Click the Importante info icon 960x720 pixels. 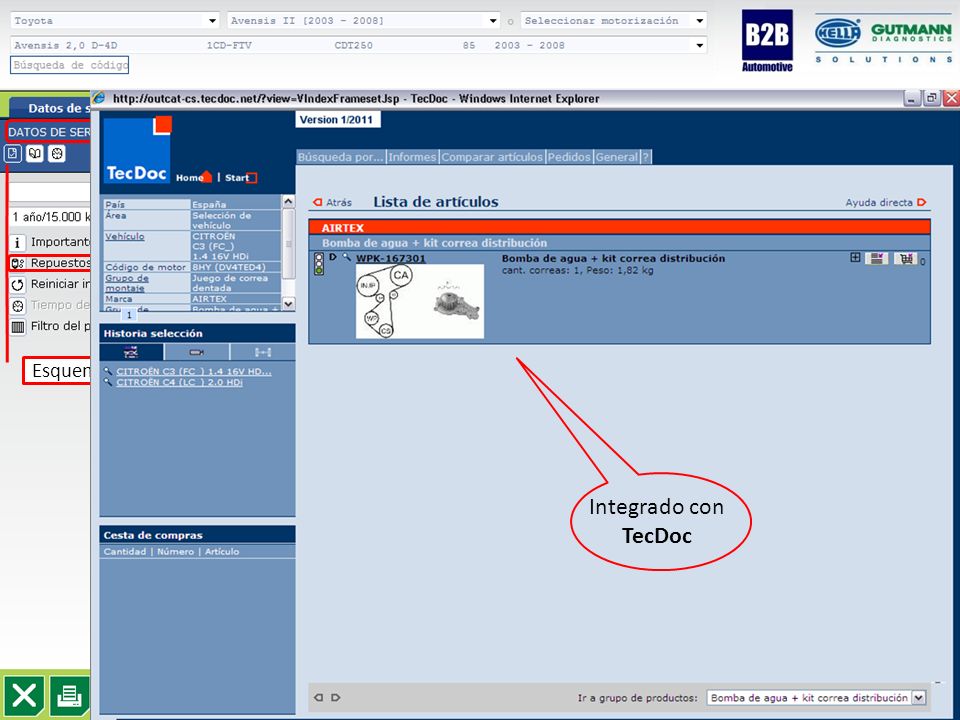[x=18, y=242]
